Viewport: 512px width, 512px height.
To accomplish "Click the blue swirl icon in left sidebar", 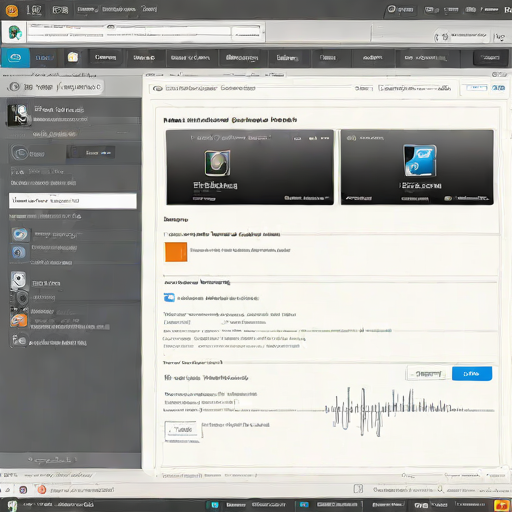I will click(20, 234).
